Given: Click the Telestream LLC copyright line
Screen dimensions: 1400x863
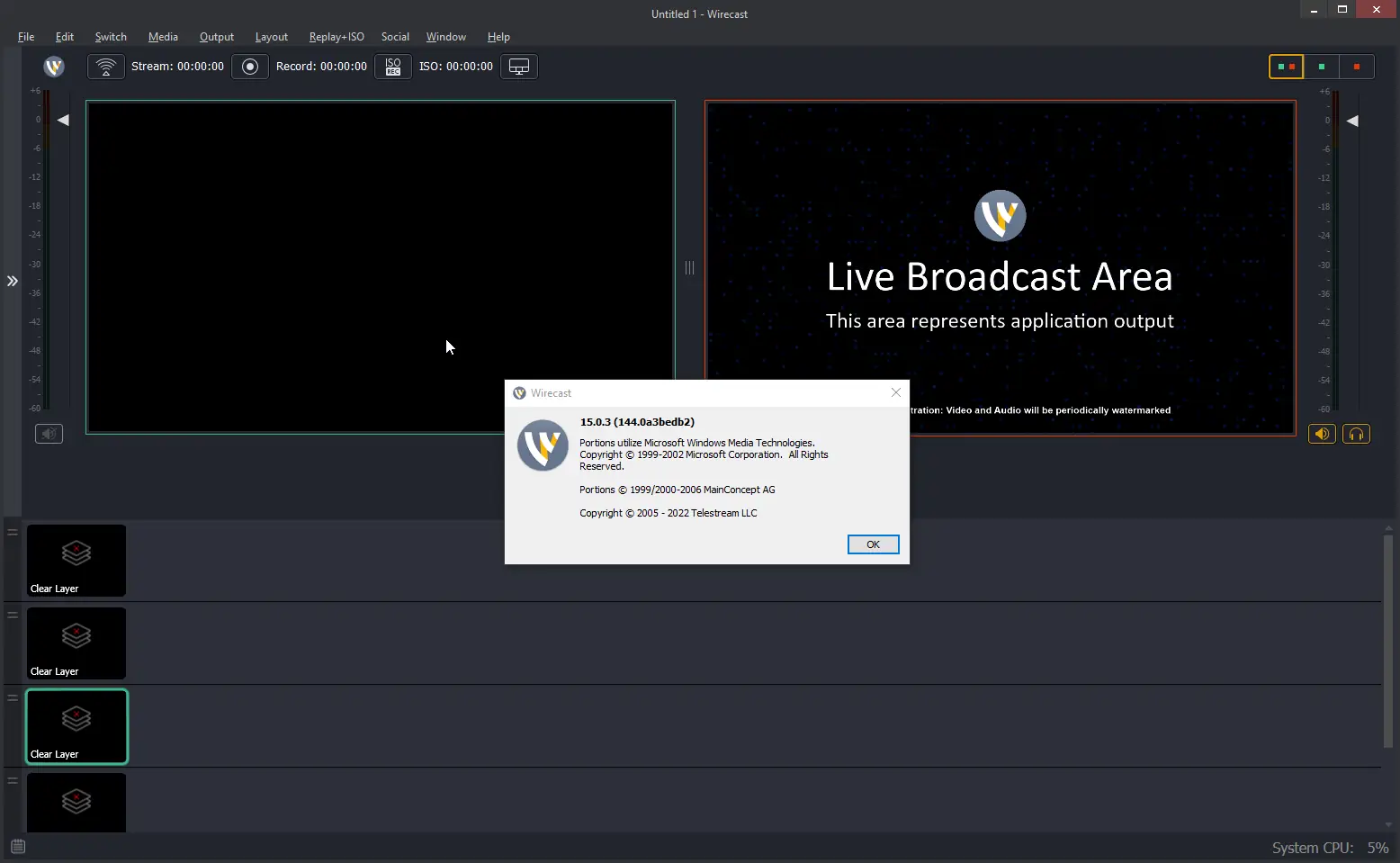Looking at the screenshot, I should point(669,513).
